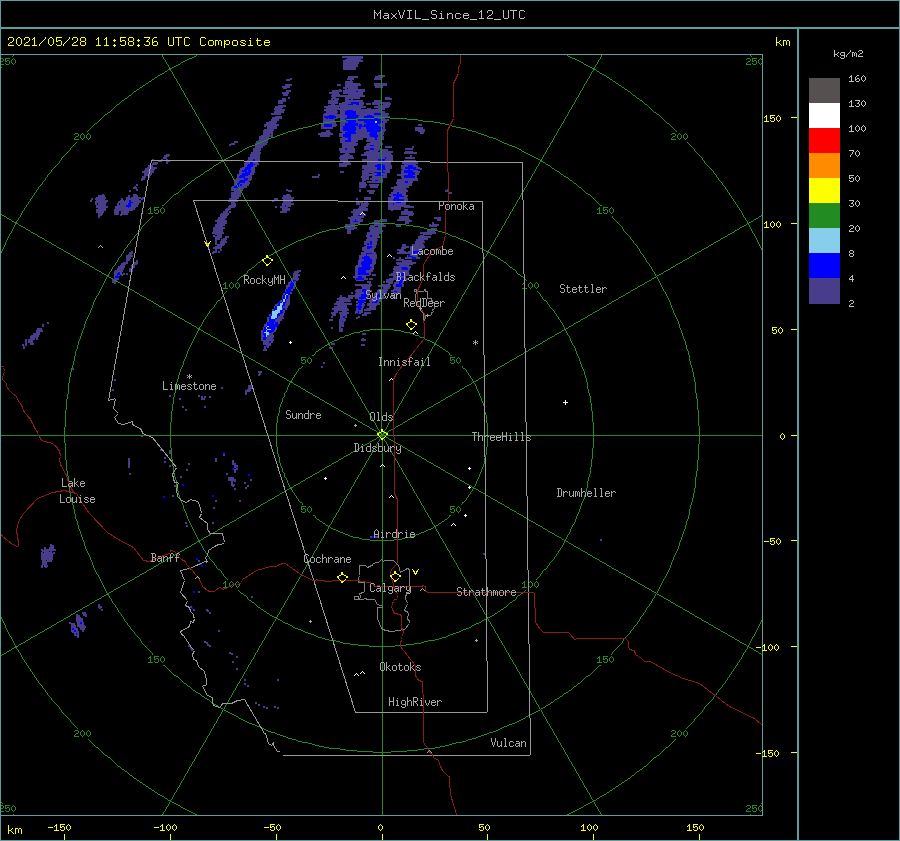Click the white plus marker near Drumheller
900x841 pixels.
pos(565,402)
